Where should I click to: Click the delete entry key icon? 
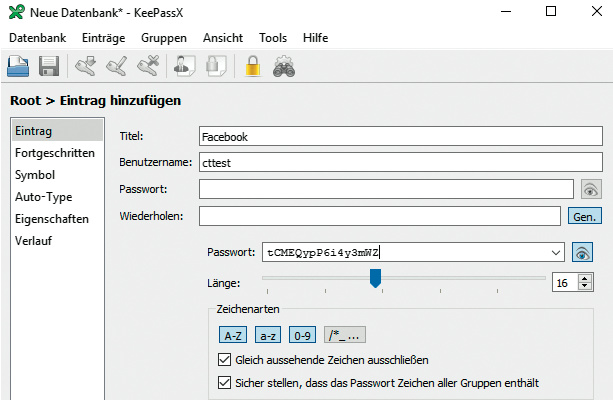[147, 67]
